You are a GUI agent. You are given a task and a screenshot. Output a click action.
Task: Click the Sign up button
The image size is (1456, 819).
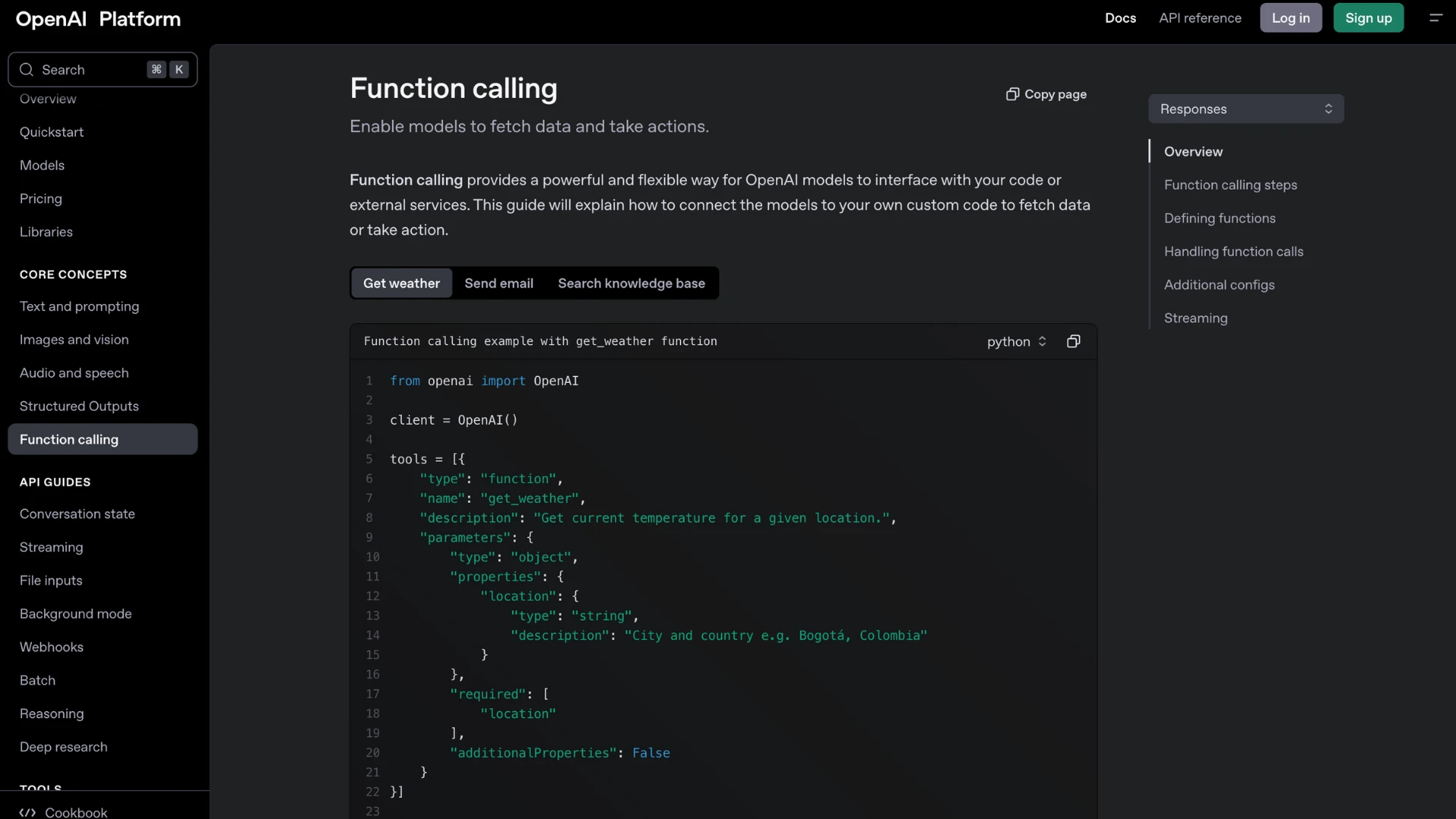tap(1368, 18)
